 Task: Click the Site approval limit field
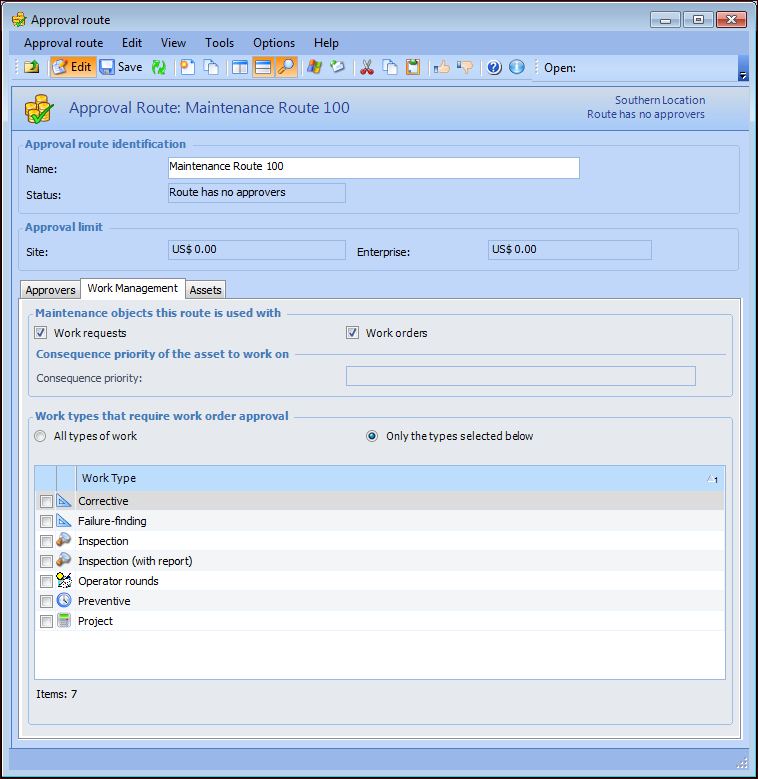click(x=257, y=250)
